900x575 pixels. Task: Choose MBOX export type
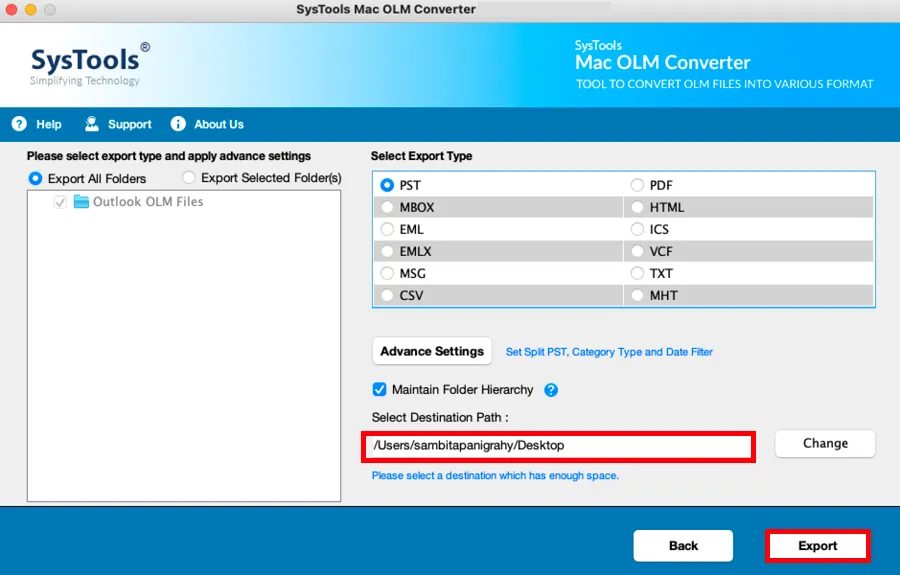pos(387,207)
